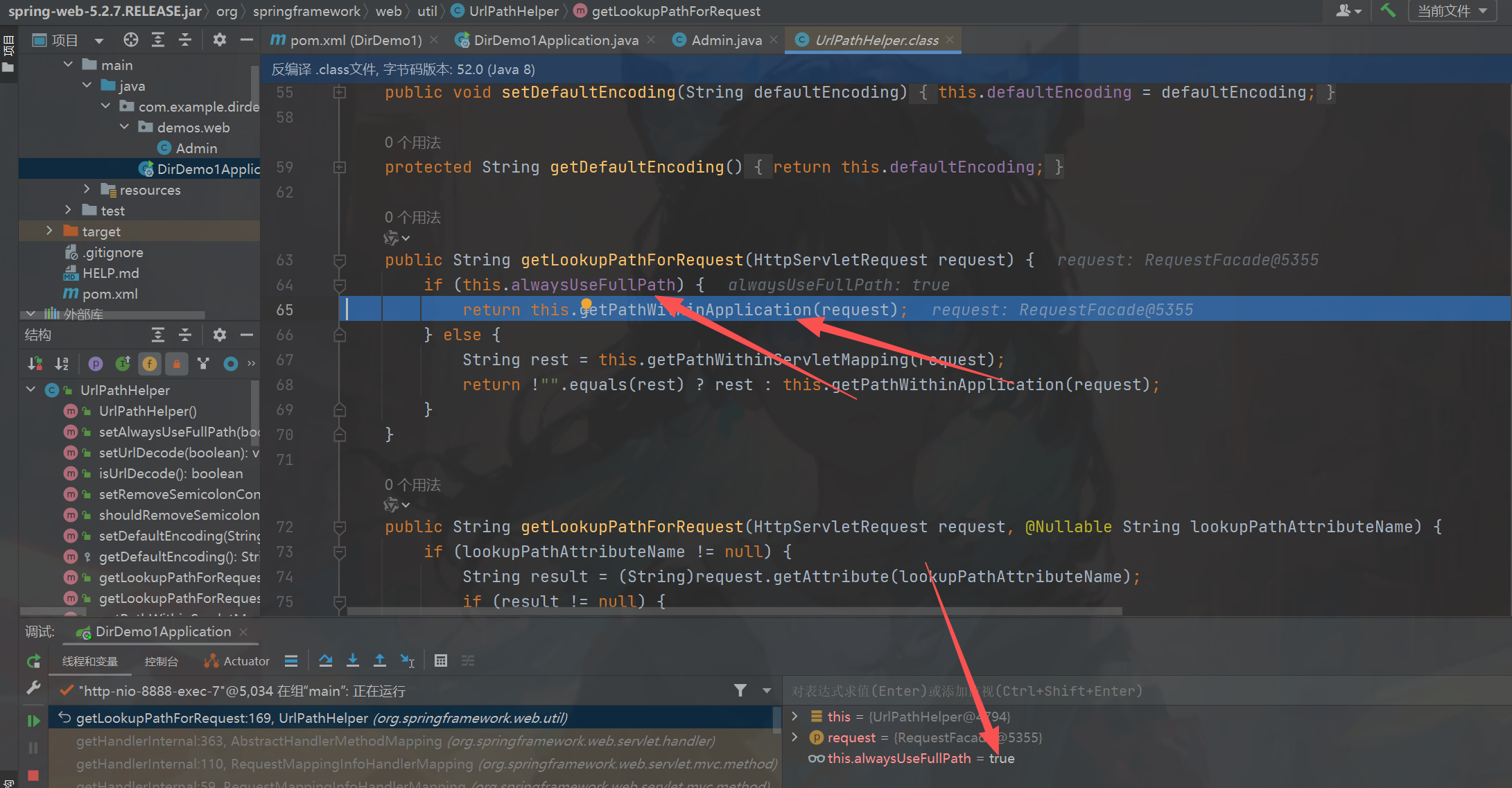Toggle Show Non-Public lock filter
Screen dimensions: 1512x788
(x=176, y=363)
